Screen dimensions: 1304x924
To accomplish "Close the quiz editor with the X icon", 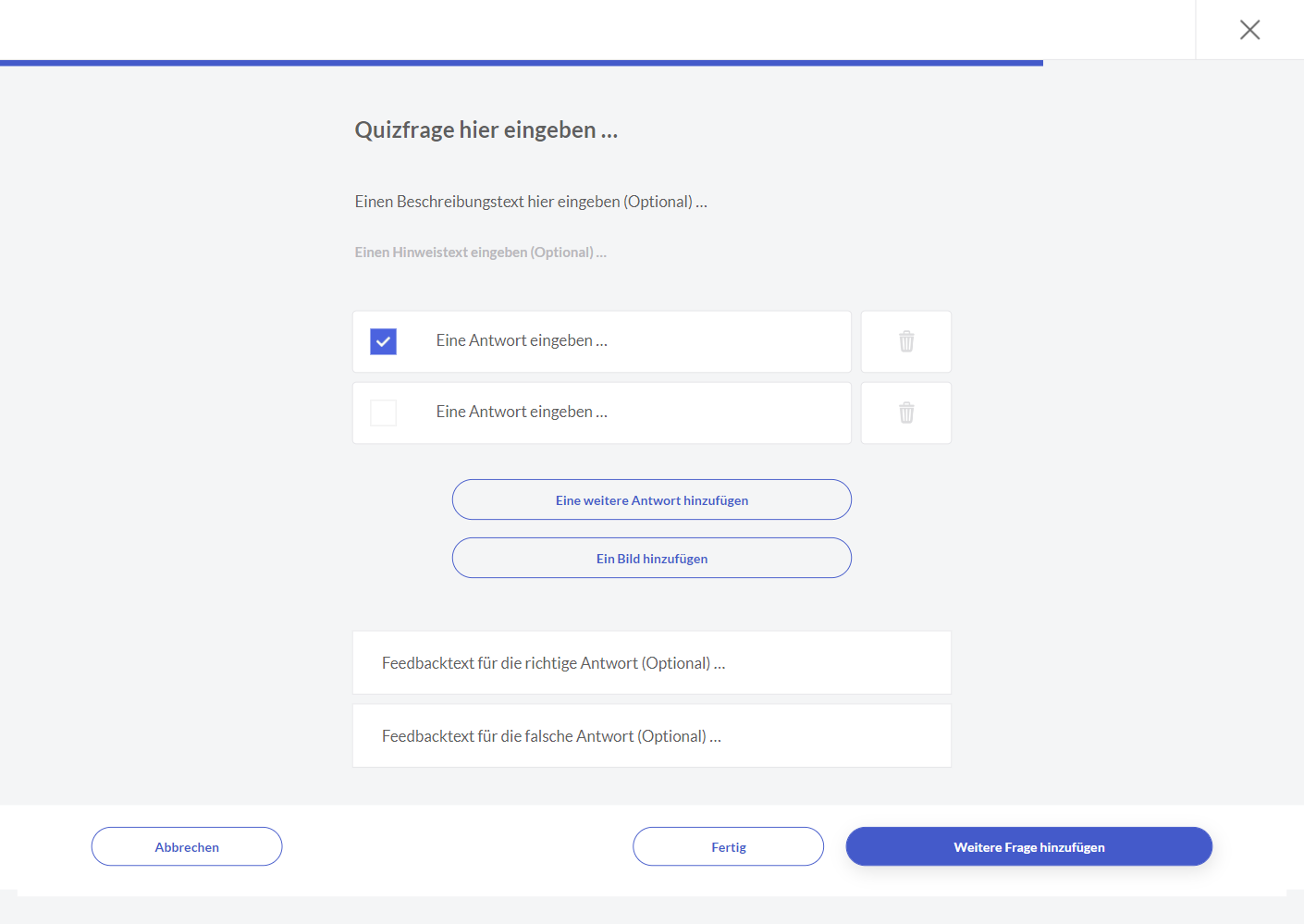I will (x=1249, y=30).
